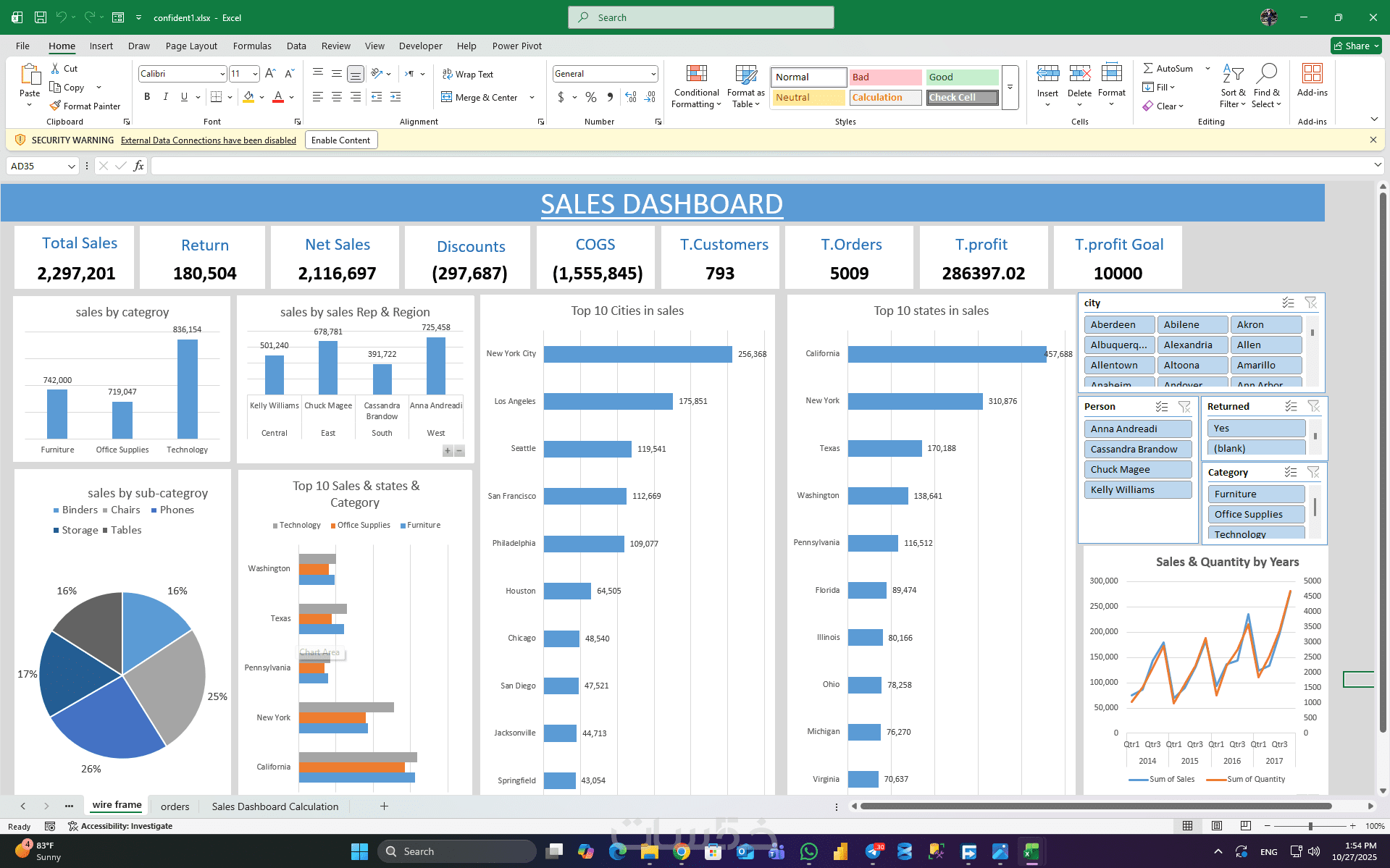Click the Name Box cell reference field

36,167
